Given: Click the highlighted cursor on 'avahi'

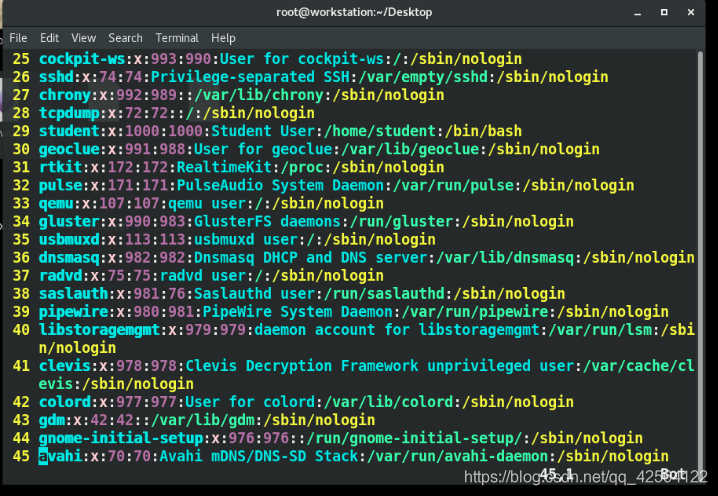Looking at the screenshot, I should coord(43,456).
